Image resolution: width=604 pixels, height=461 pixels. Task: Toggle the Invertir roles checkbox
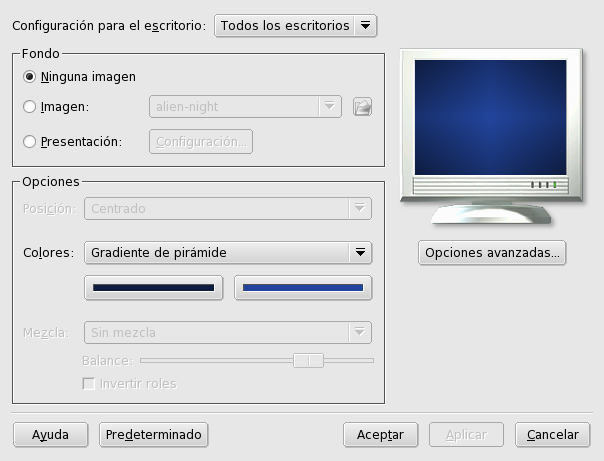point(89,384)
